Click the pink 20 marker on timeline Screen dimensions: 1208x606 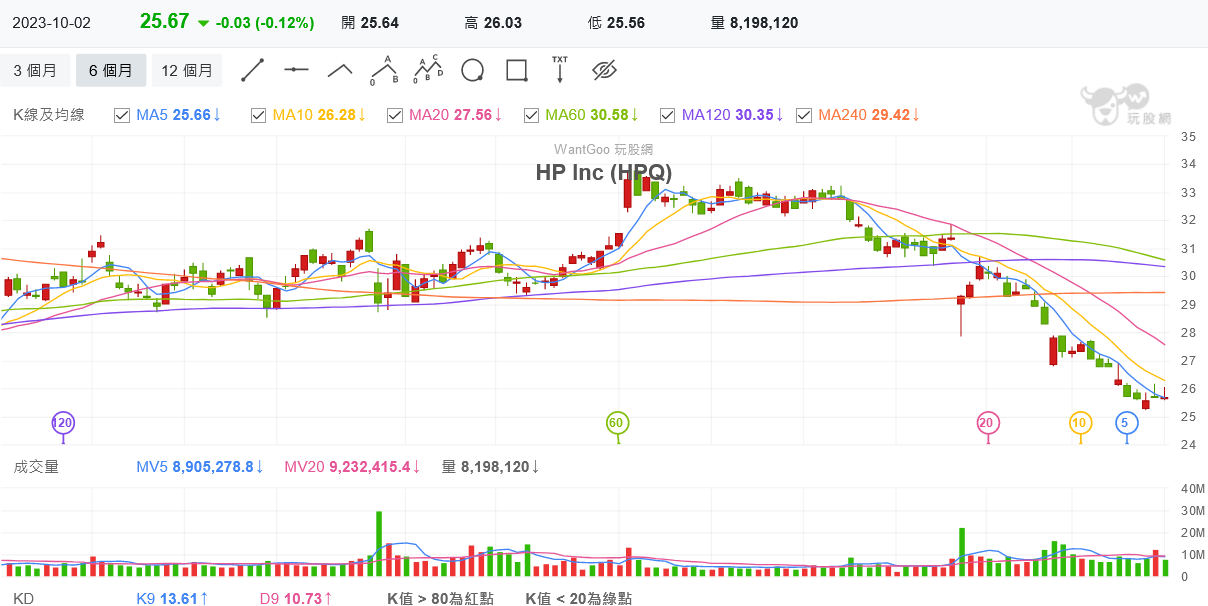tap(988, 423)
